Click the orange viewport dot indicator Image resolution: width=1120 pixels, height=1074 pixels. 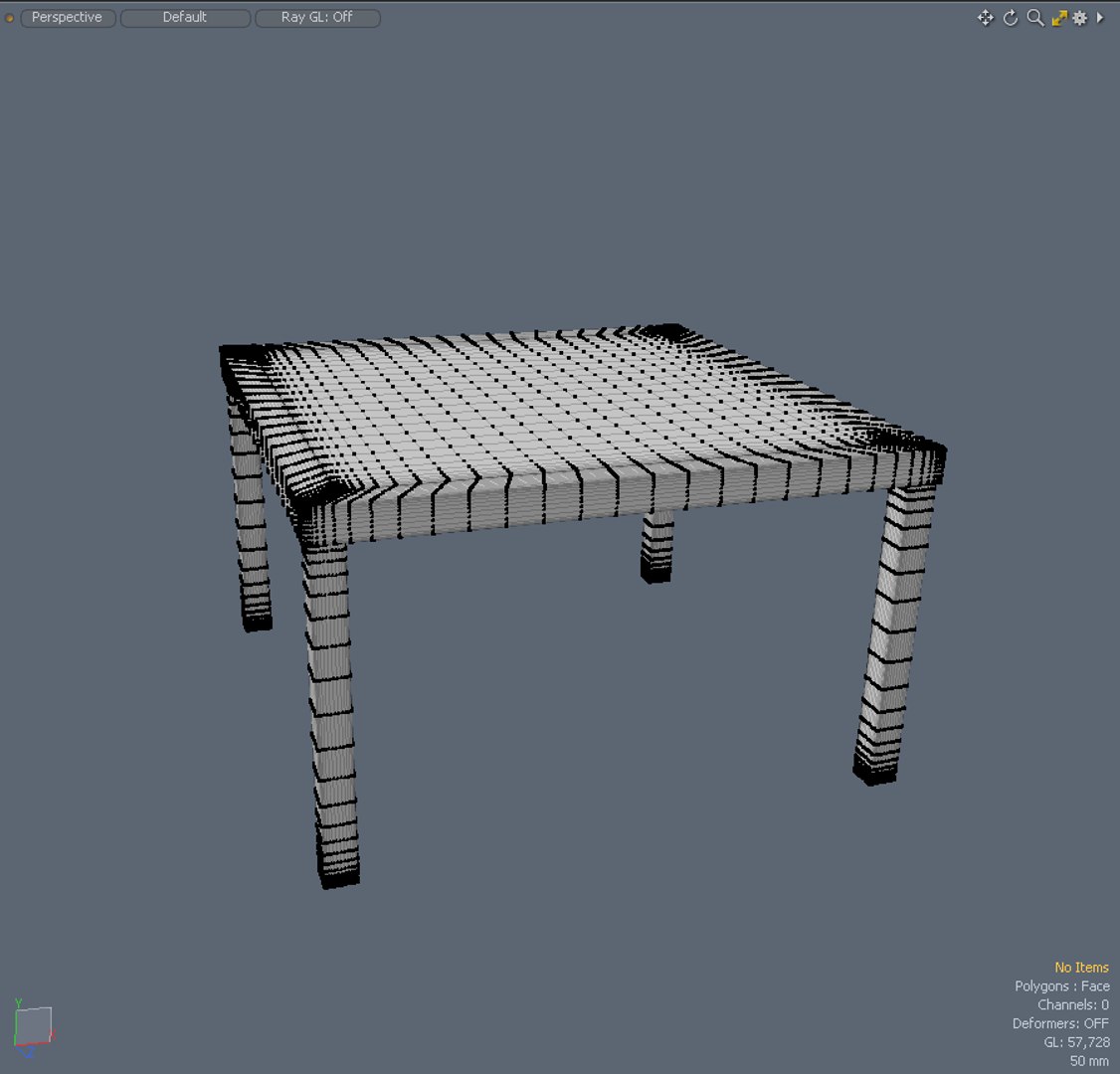pyautogui.click(x=9, y=18)
